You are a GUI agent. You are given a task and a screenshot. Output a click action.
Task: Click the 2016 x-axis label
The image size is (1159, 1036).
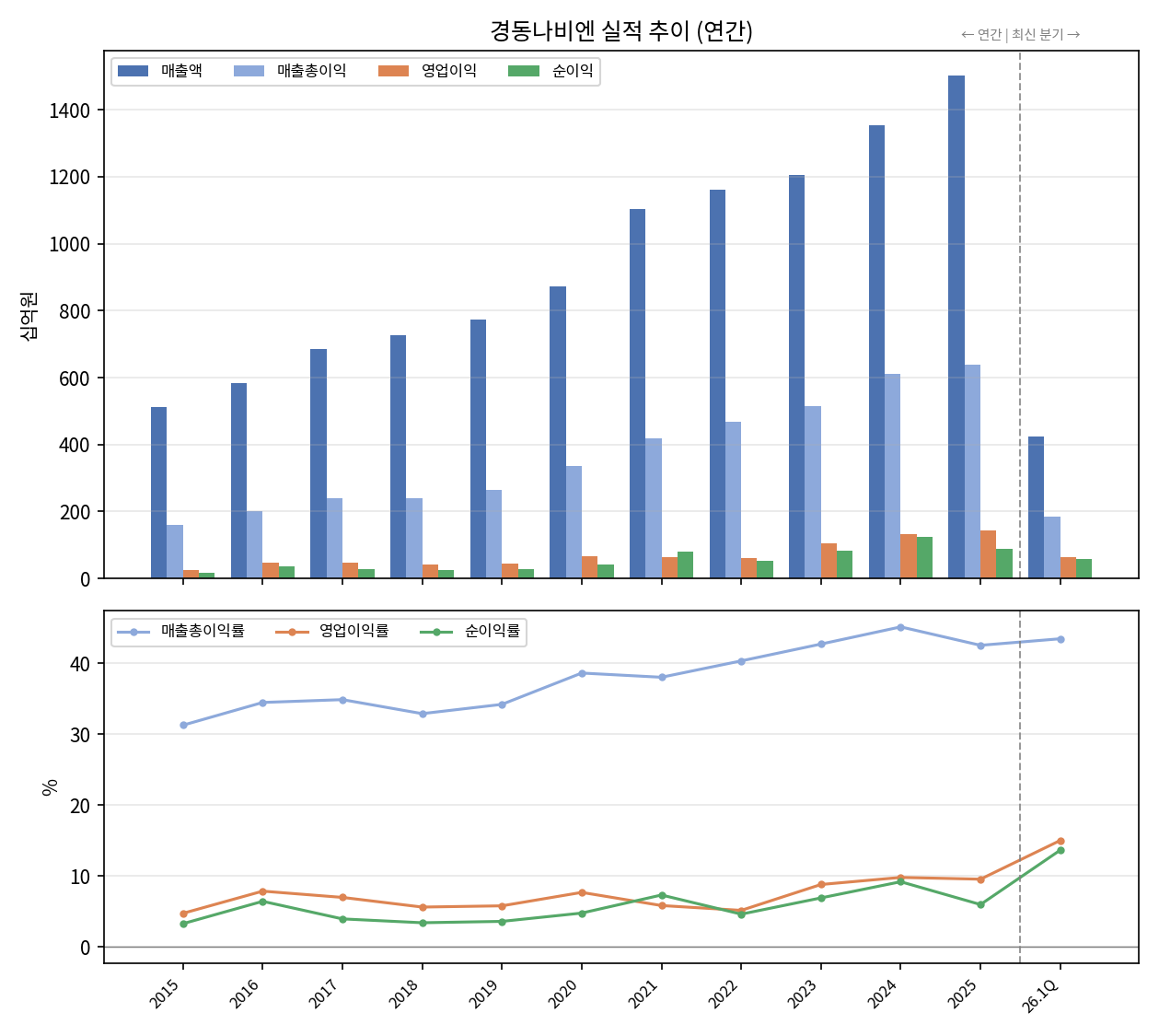pos(246,994)
